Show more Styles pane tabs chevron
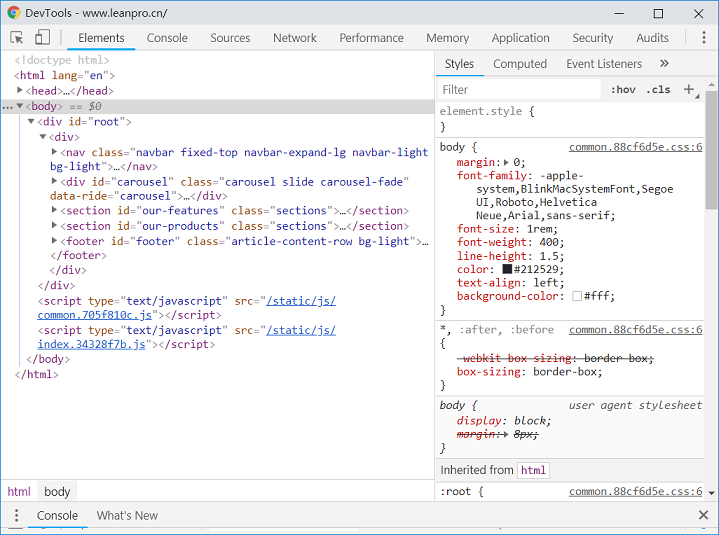The image size is (719, 535). (x=664, y=64)
